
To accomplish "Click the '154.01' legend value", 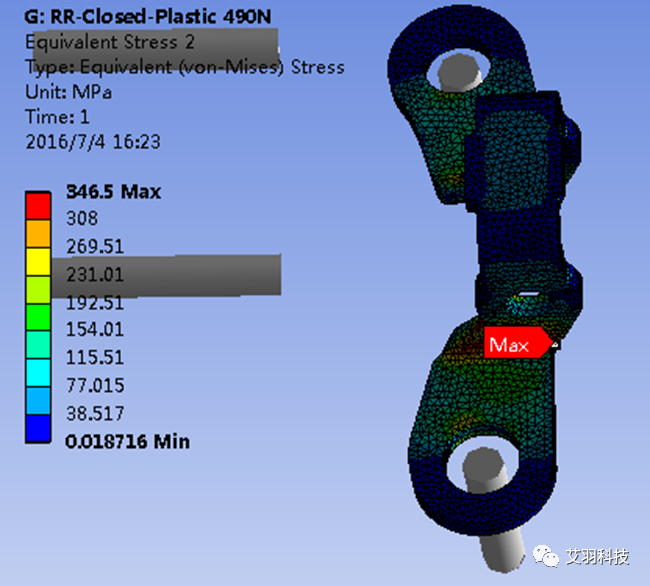I will [x=95, y=330].
